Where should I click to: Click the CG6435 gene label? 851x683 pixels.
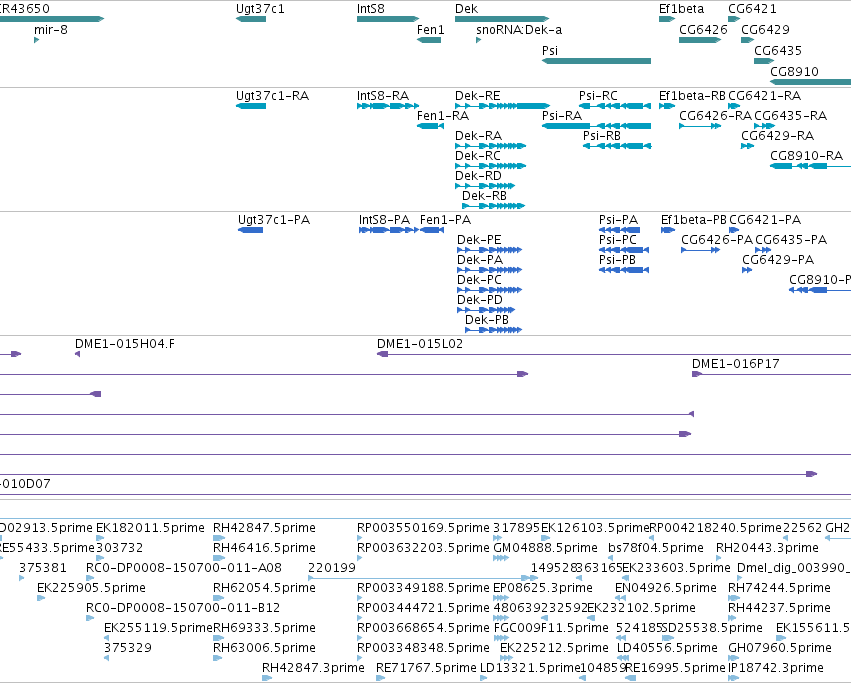[778, 50]
